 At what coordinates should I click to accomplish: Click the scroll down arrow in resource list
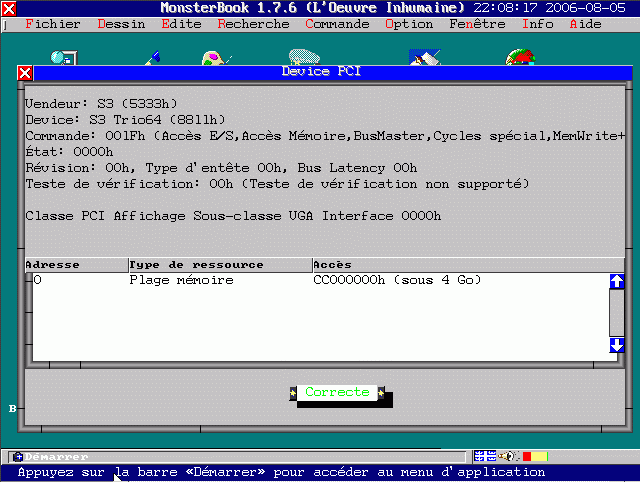click(x=616, y=345)
